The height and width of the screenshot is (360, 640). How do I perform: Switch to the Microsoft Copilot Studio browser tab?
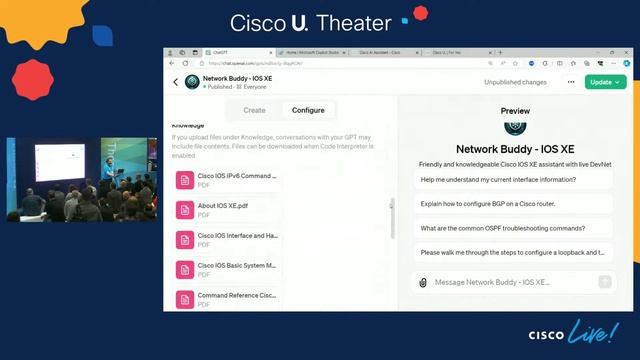pos(312,53)
